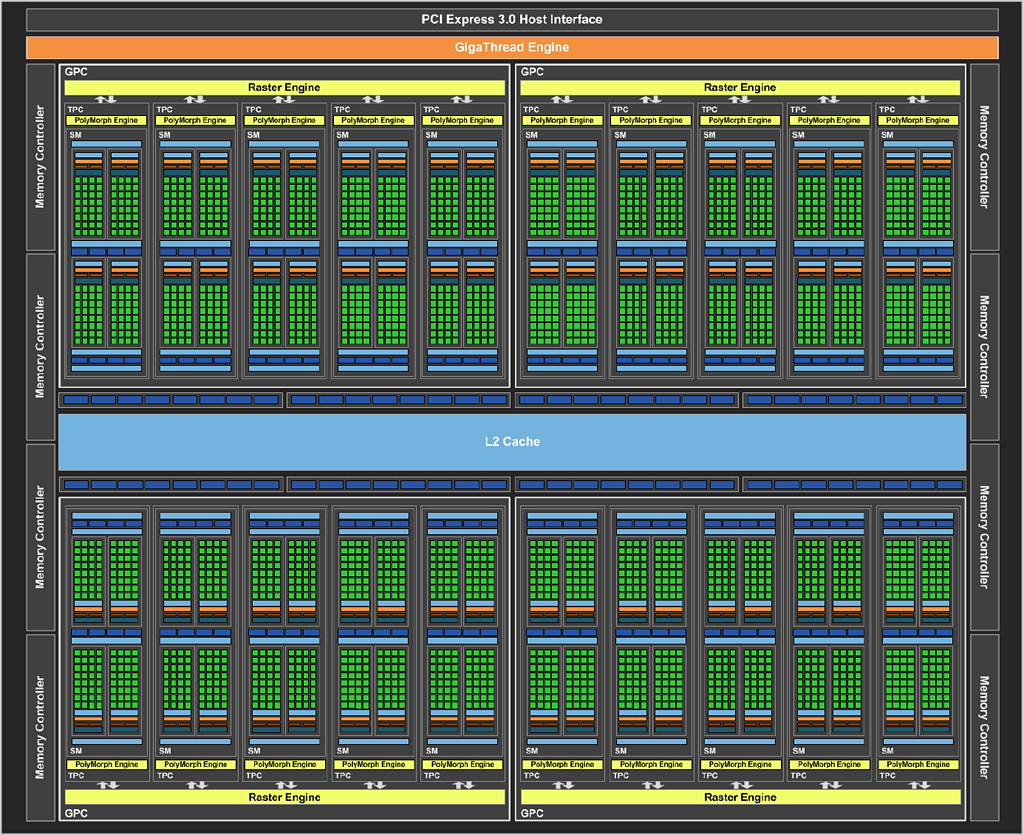This screenshot has height=835, width=1024.
Task: Click the topmost Memory Controller on right edge
Action: click(x=984, y=157)
